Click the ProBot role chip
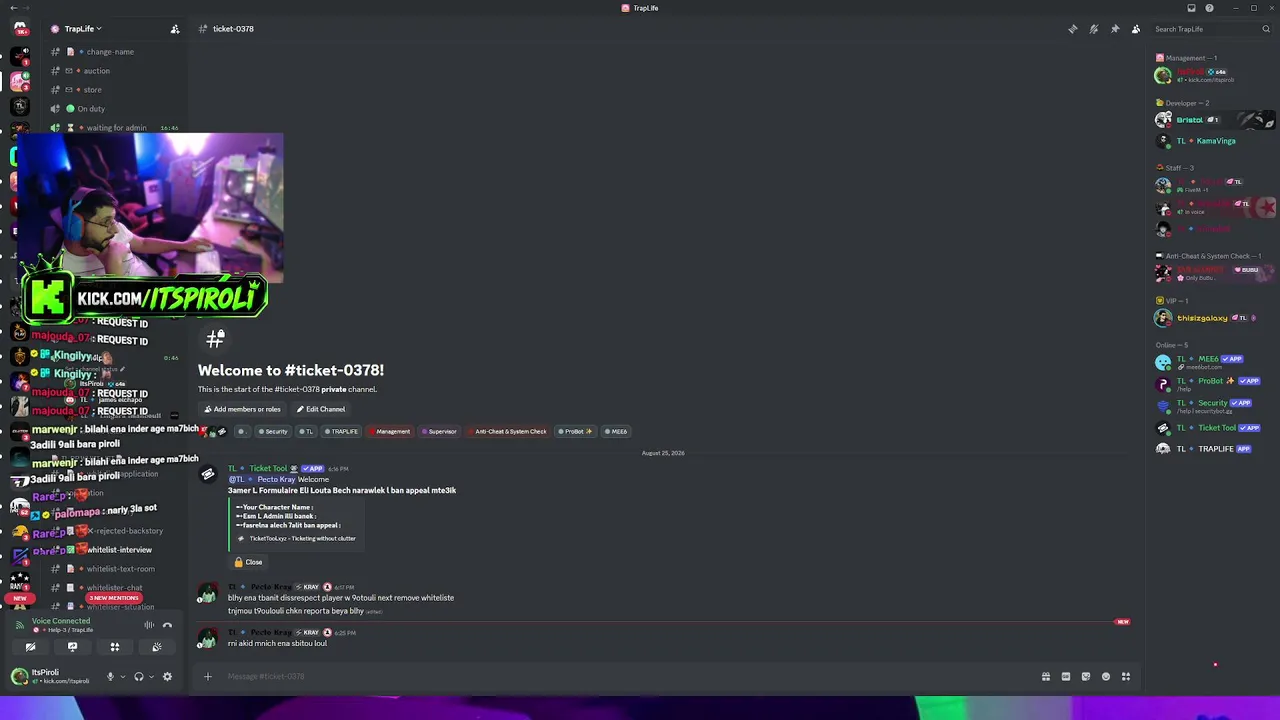1280x720 pixels. 575,432
